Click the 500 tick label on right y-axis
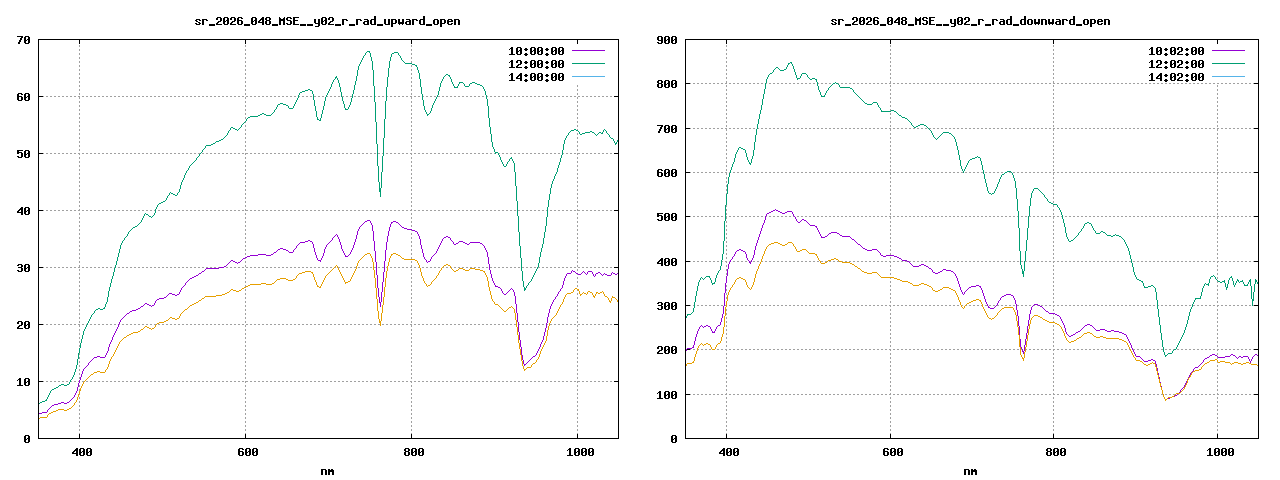This screenshot has width=1280, height=480. (666, 217)
